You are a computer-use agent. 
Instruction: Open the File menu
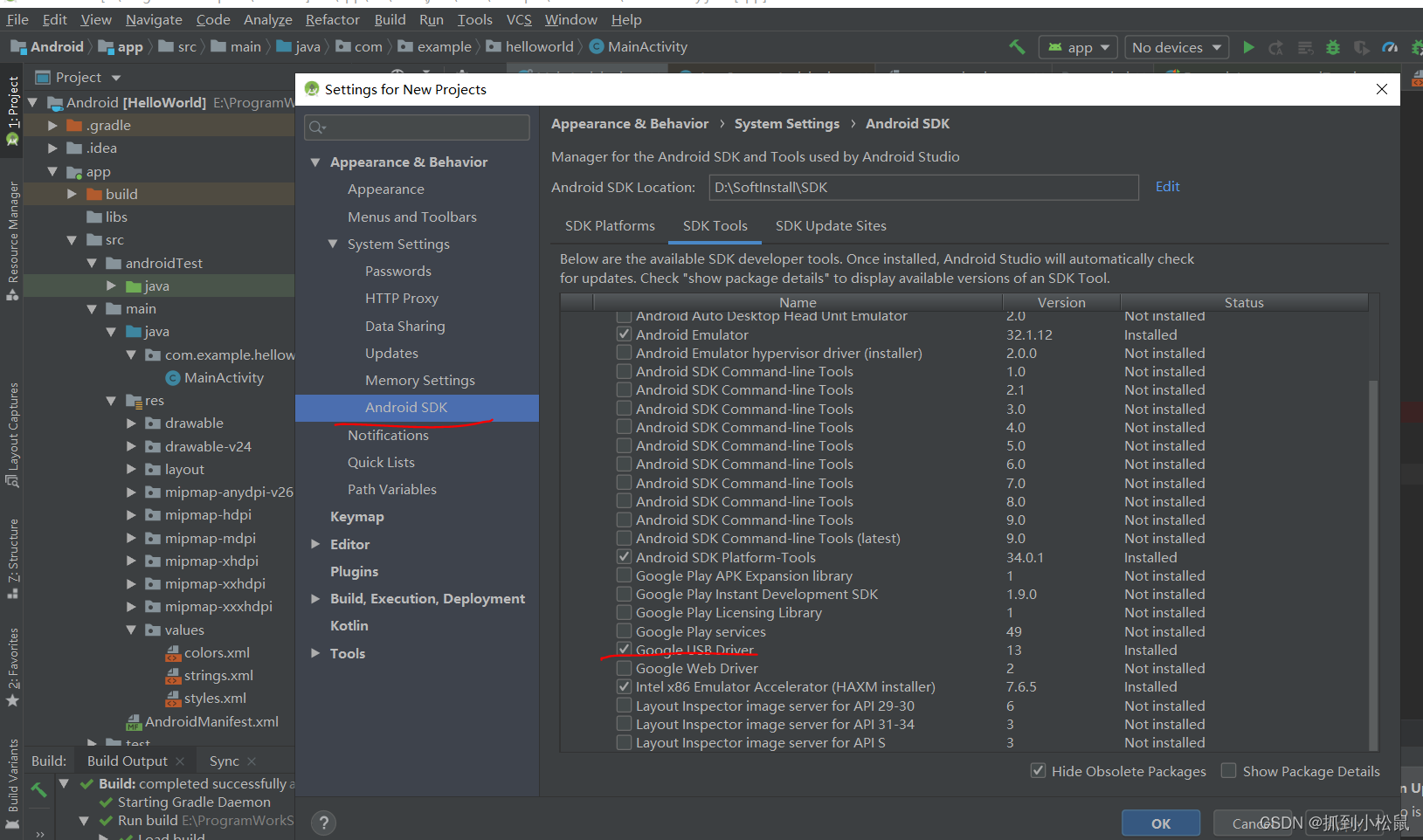(17, 19)
